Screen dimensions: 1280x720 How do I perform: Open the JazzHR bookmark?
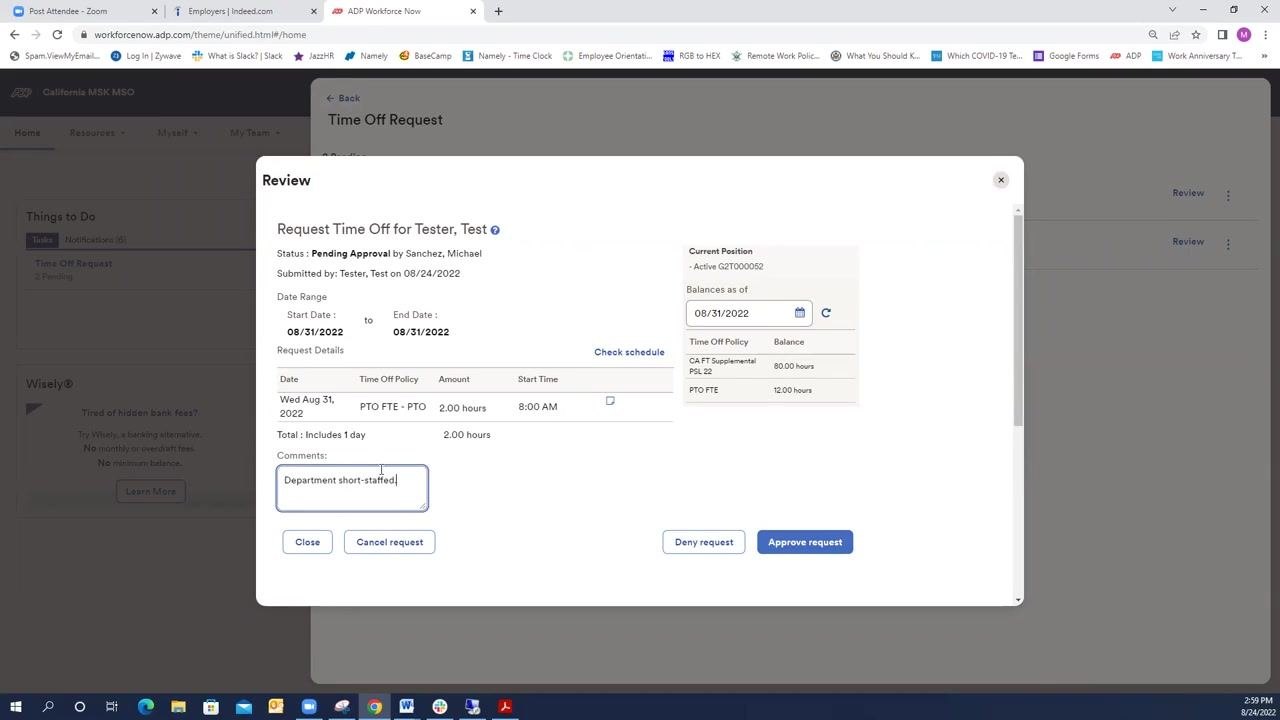coord(314,56)
